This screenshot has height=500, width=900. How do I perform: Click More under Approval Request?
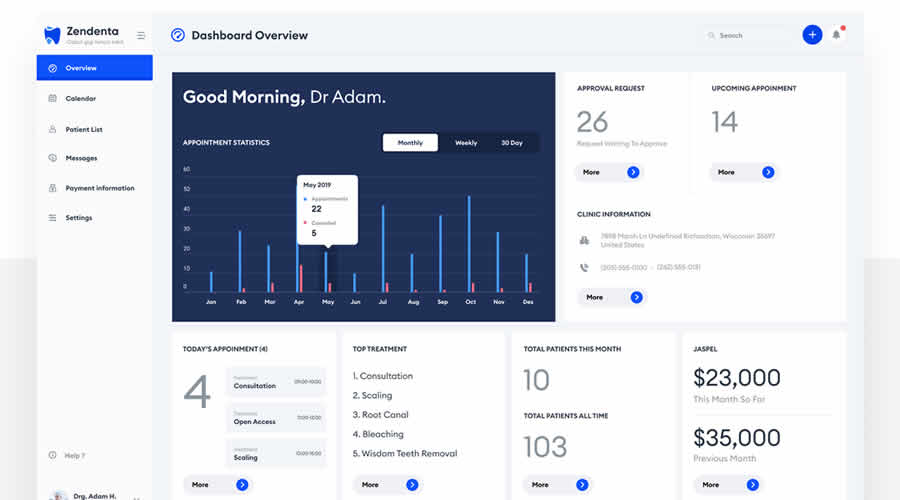pyautogui.click(x=609, y=172)
